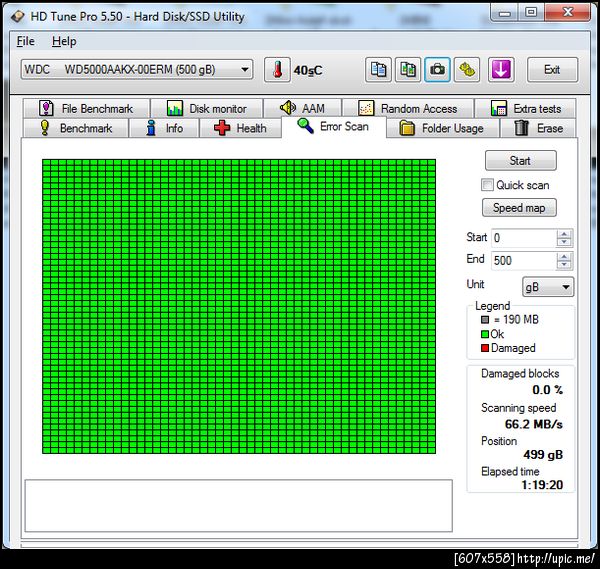Screen dimensions: 600x569
Task: Go to the Random Access tab
Action: coord(408,108)
